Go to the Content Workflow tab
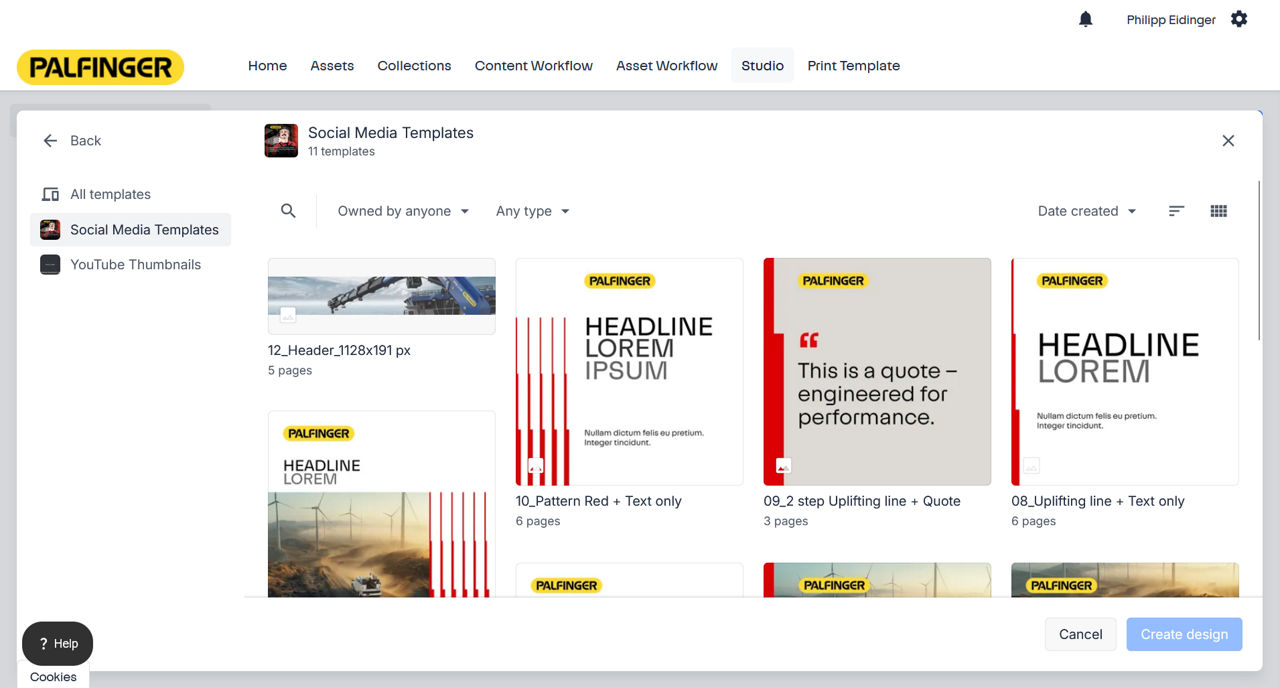Image resolution: width=1280 pixels, height=688 pixels. pos(533,66)
